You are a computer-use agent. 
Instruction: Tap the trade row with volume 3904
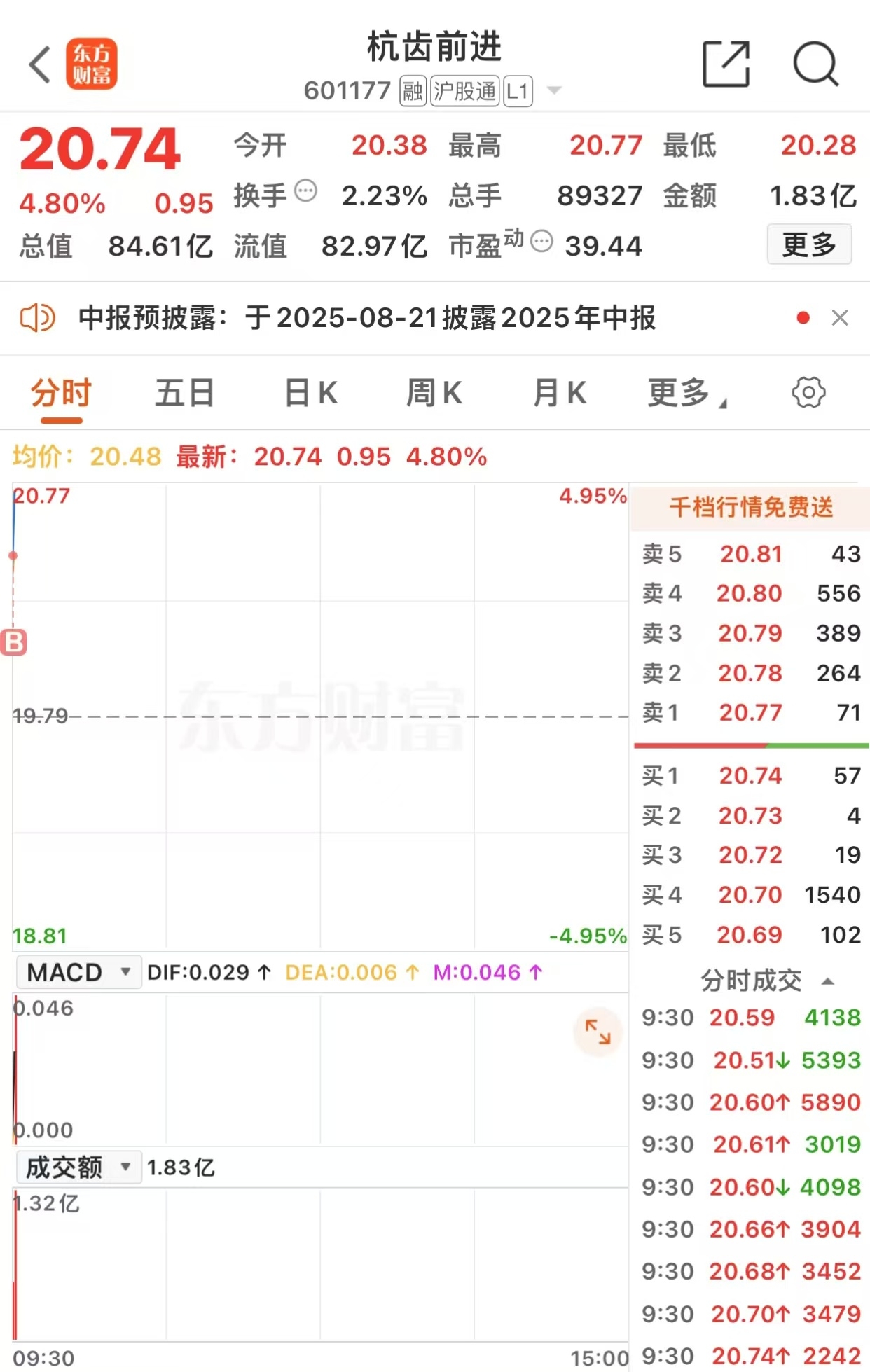click(x=751, y=1228)
